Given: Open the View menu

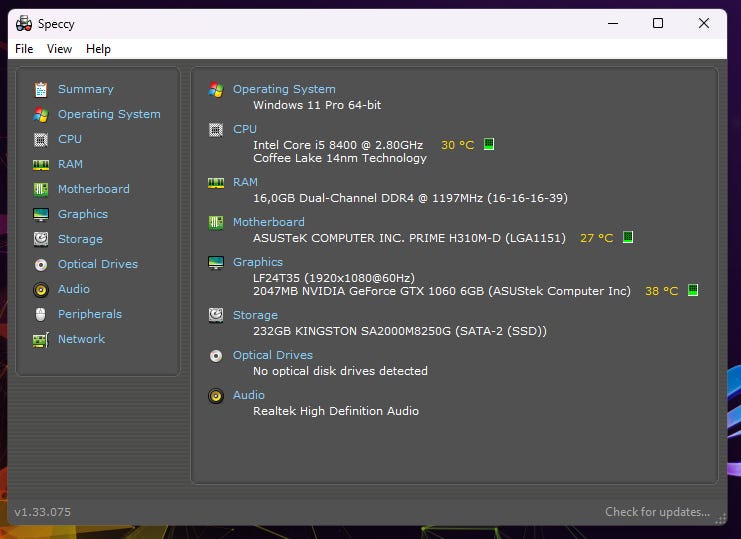Looking at the screenshot, I should [x=59, y=49].
